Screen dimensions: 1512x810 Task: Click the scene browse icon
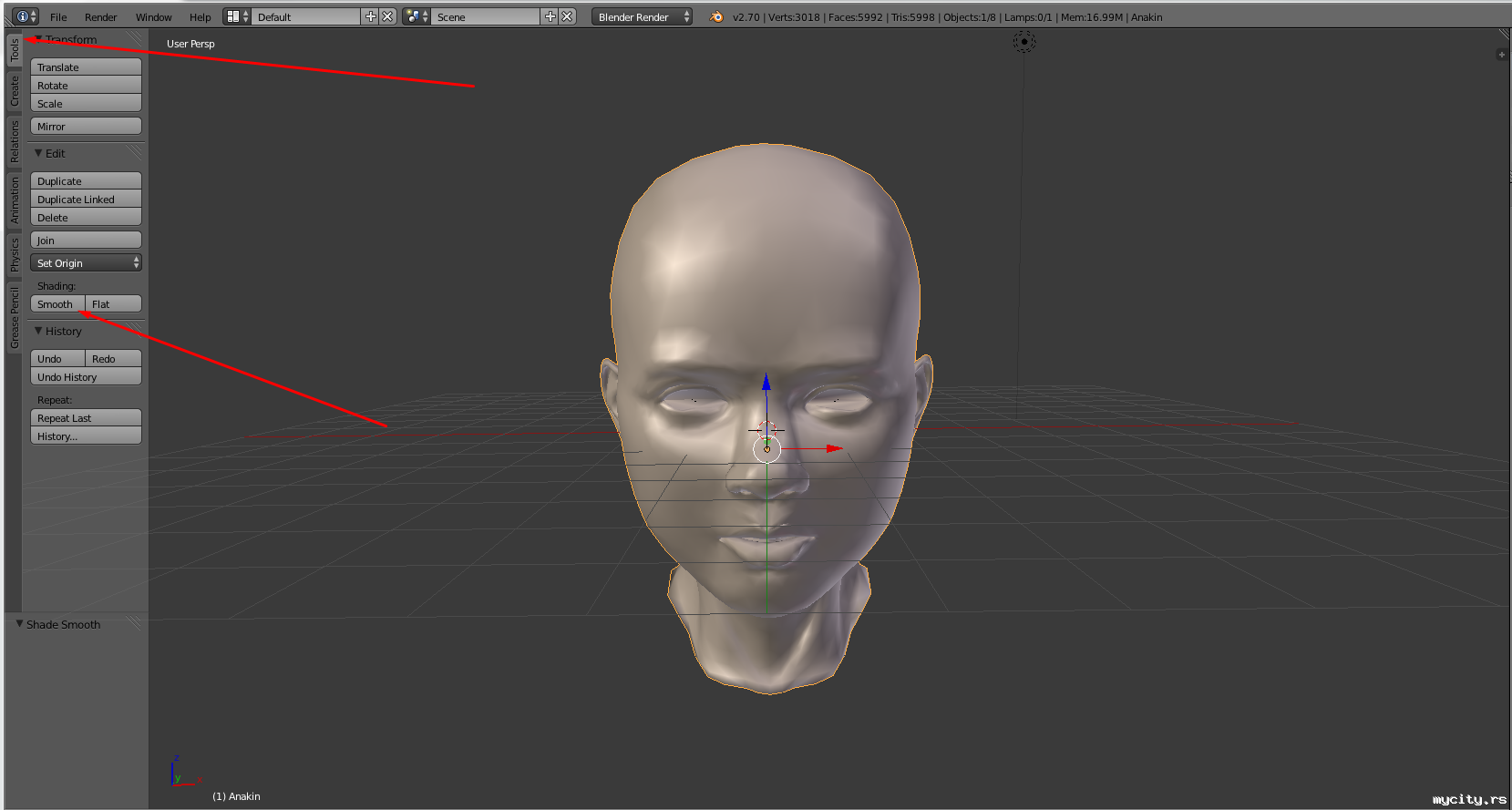pyautogui.click(x=416, y=16)
